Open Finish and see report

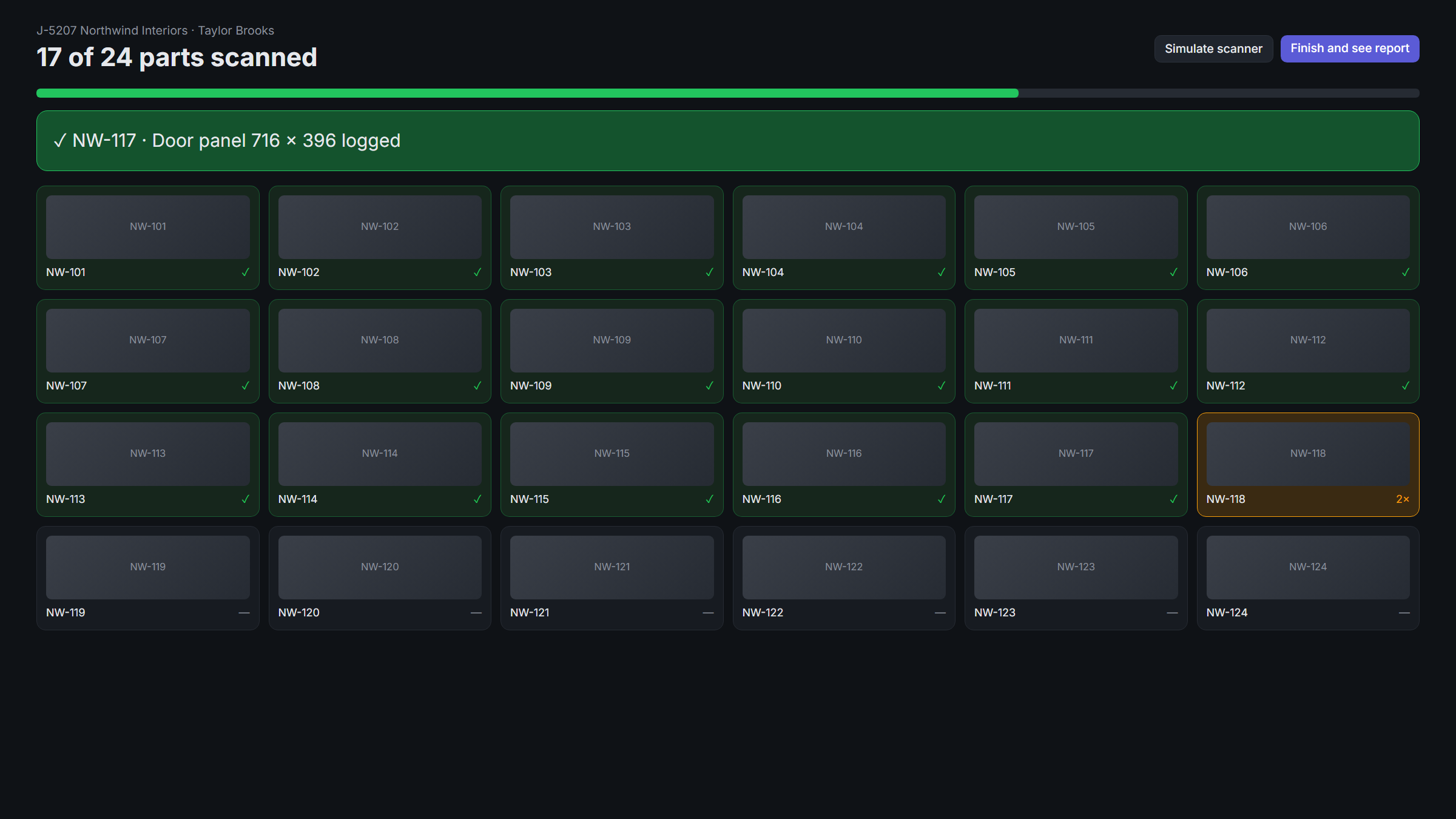click(x=1349, y=49)
